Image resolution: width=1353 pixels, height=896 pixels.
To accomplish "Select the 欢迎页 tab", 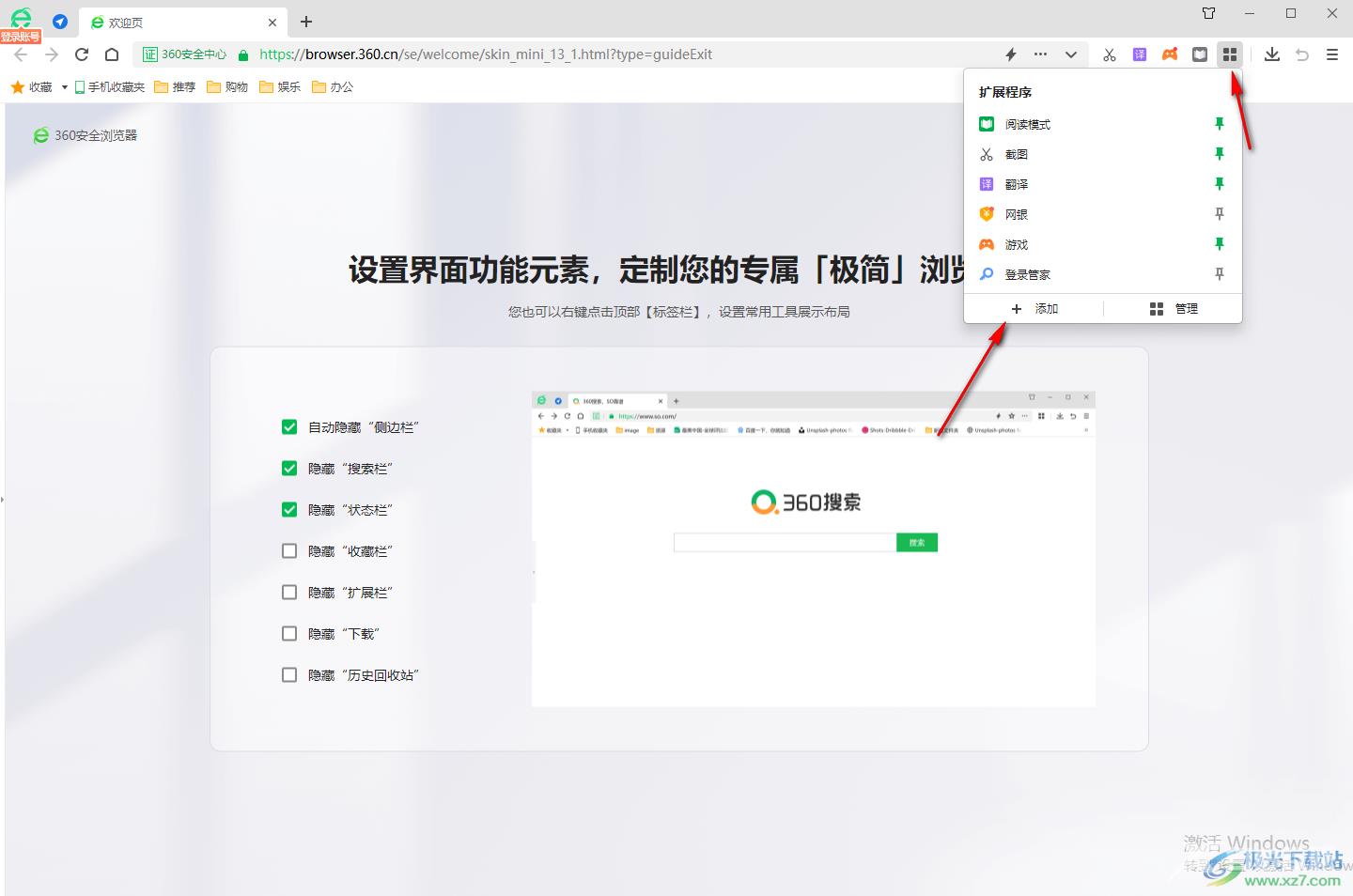I will coord(182,23).
